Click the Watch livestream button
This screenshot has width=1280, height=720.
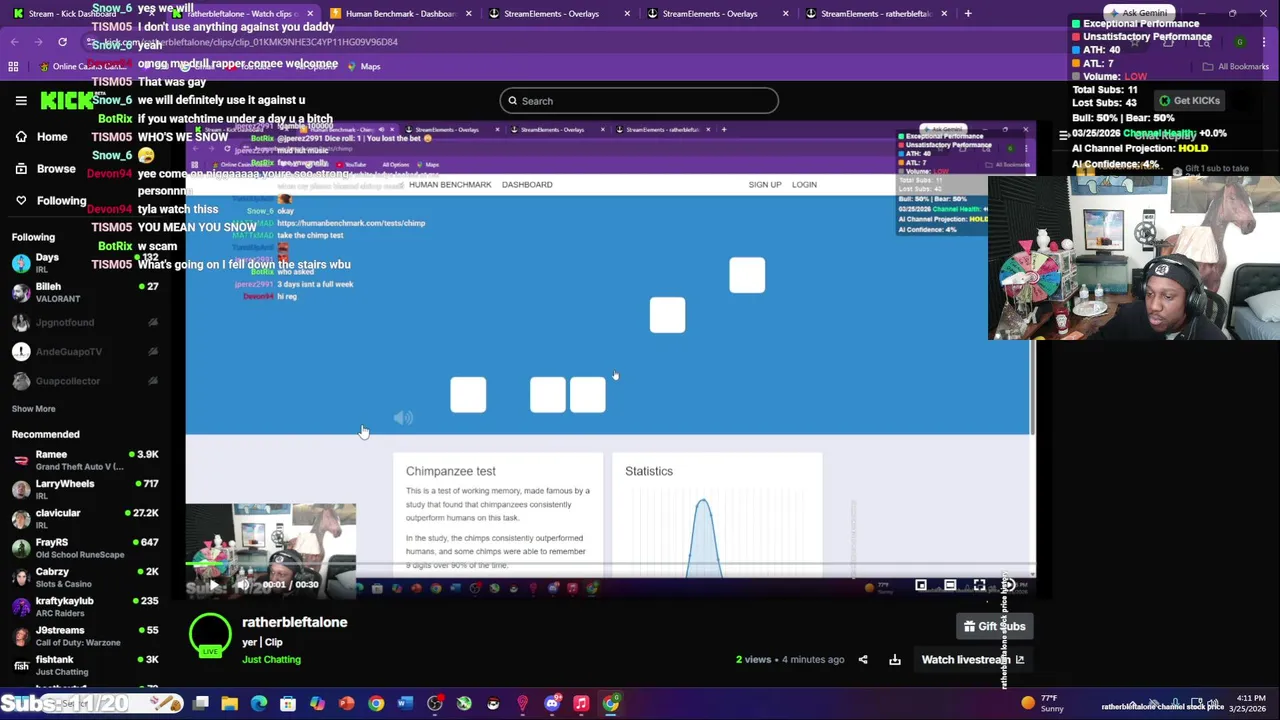point(972,660)
